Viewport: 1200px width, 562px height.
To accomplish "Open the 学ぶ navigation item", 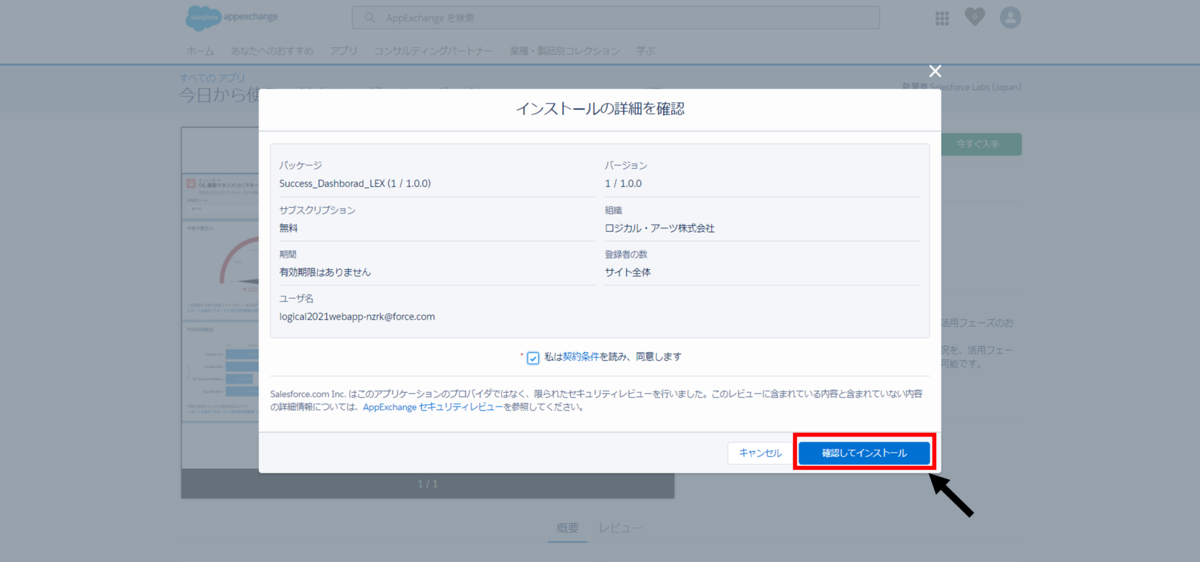I will 645,50.
